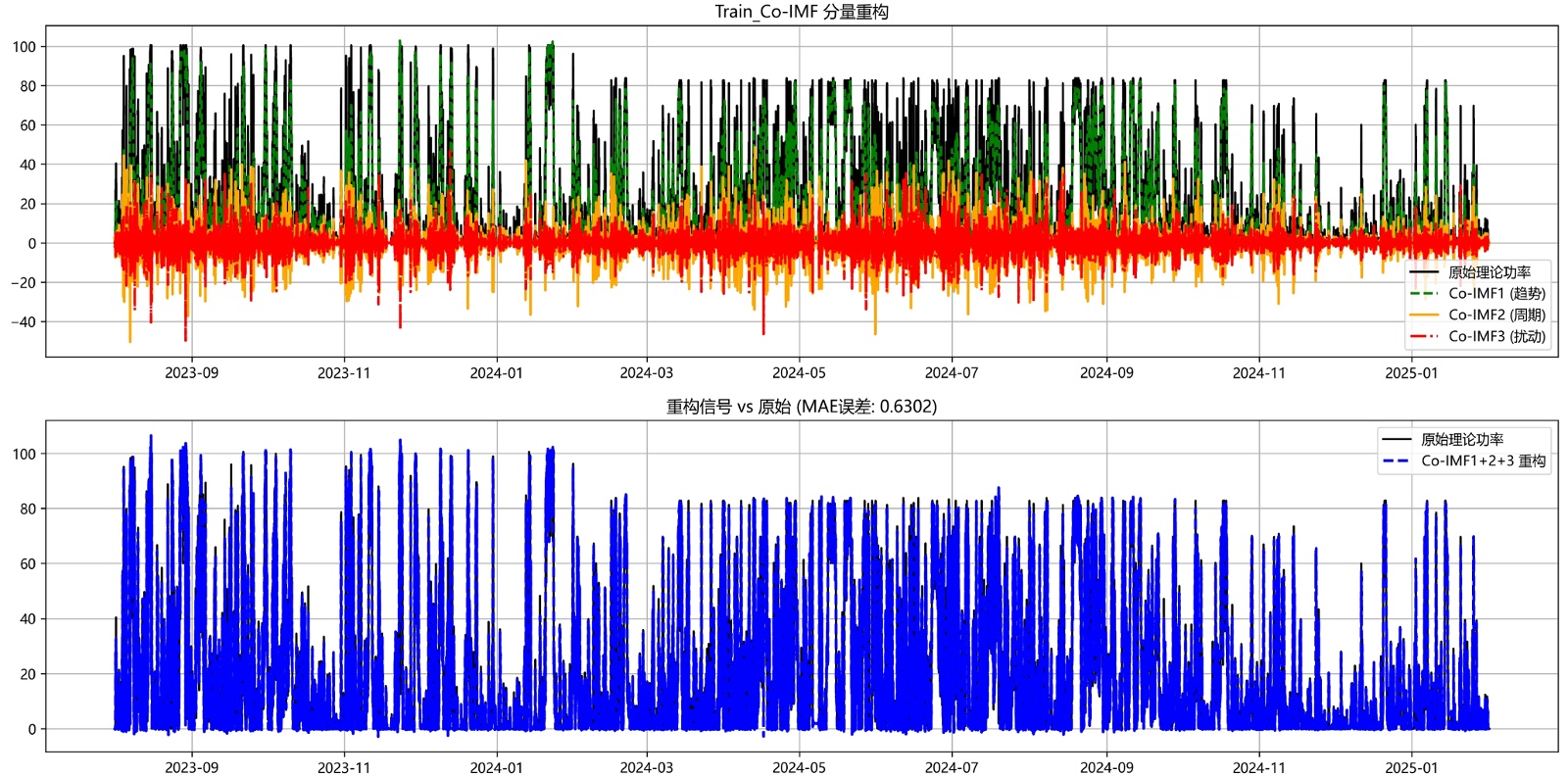Select the Co-IMF1+2+3 重构 legend label
This screenshot has height=776, width=1568.
(1483, 461)
